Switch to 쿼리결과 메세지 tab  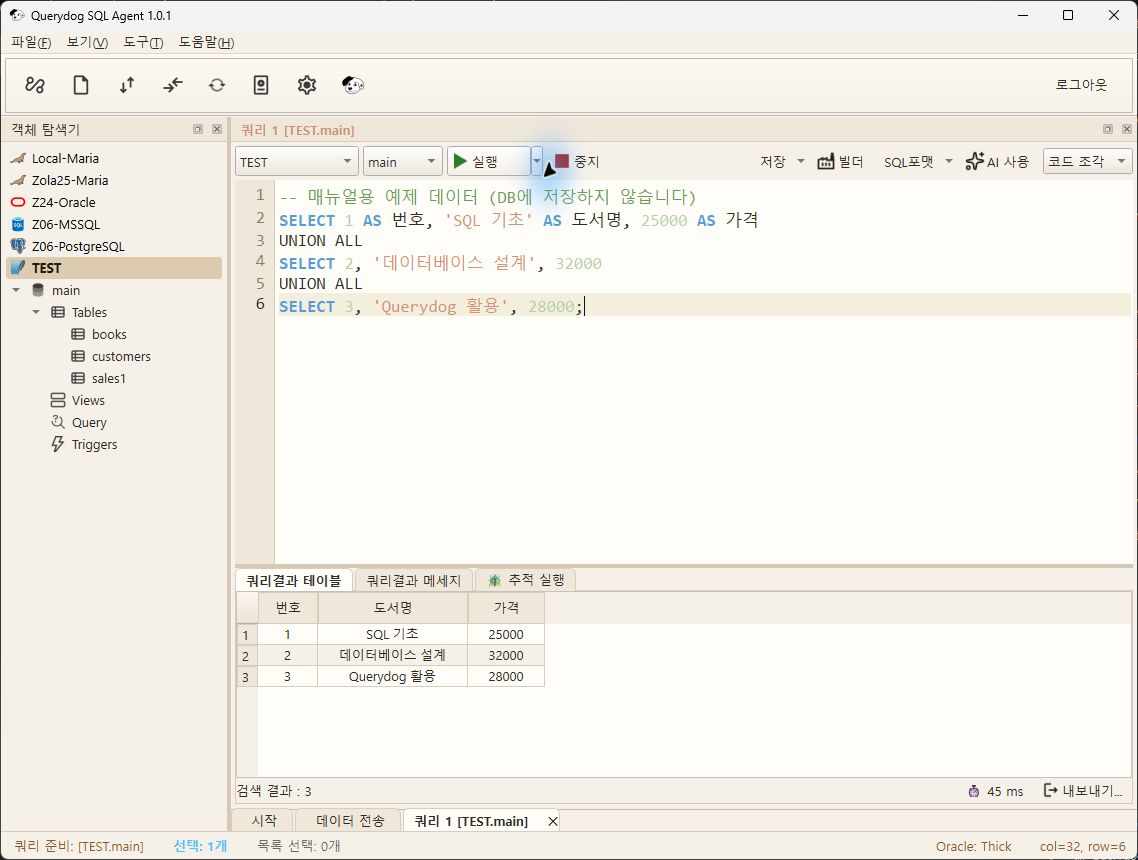pos(414,581)
